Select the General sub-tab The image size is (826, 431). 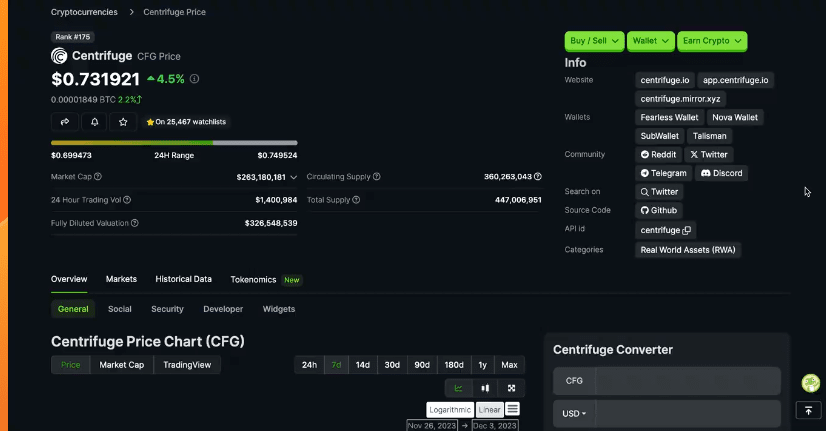coord(73,309)
